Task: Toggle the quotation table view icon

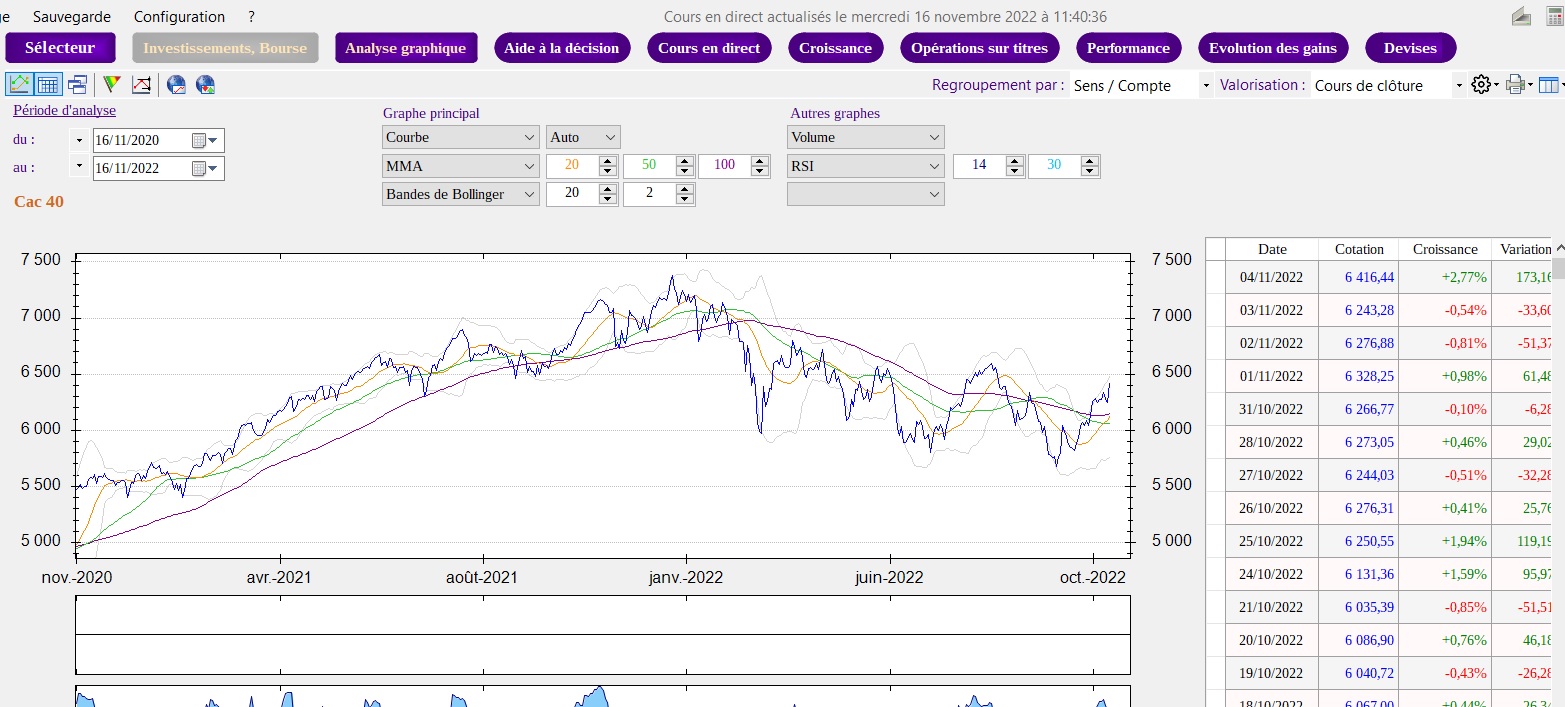Action: [48, 85]
